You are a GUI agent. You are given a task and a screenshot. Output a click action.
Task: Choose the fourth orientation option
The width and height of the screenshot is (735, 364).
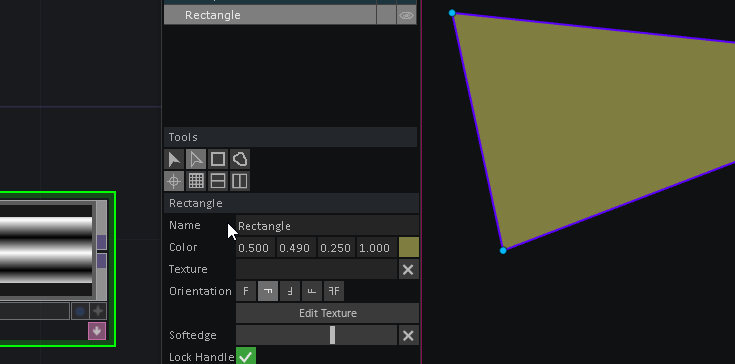point(312,291)
